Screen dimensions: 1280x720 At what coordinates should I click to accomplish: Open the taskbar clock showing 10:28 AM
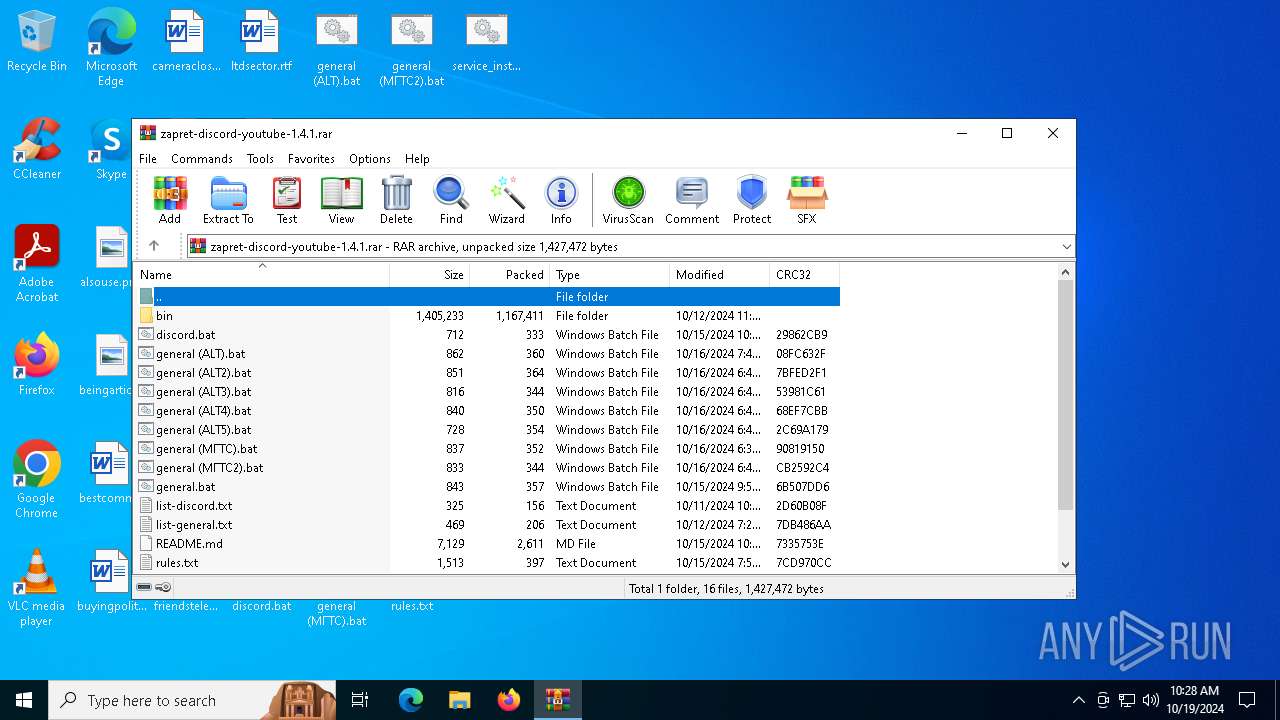[x=1196, y=700]
